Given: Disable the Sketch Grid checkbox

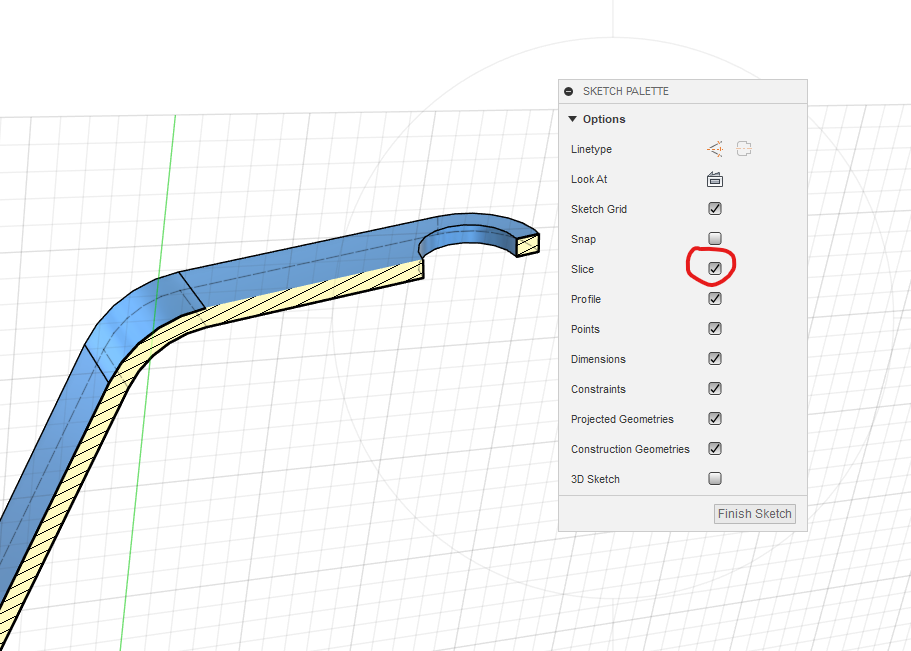Looking at the screenshot, I should 715,209.
